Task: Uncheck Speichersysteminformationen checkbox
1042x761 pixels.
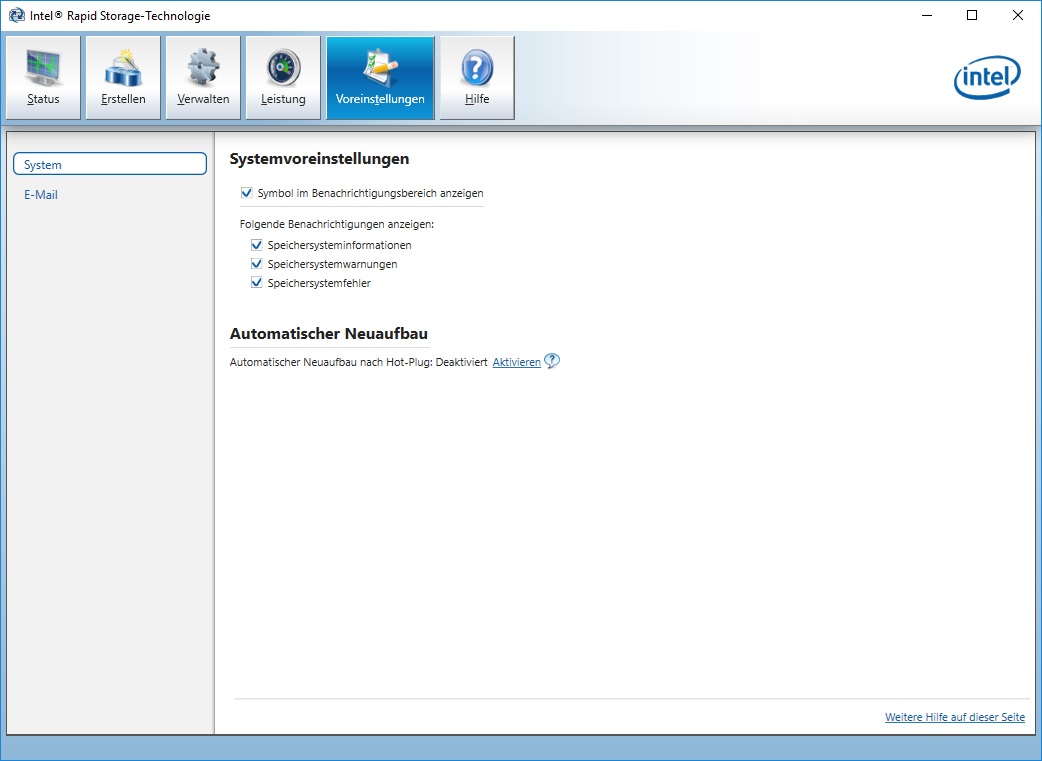Action: pyautogui.click(x=257, y=245)
